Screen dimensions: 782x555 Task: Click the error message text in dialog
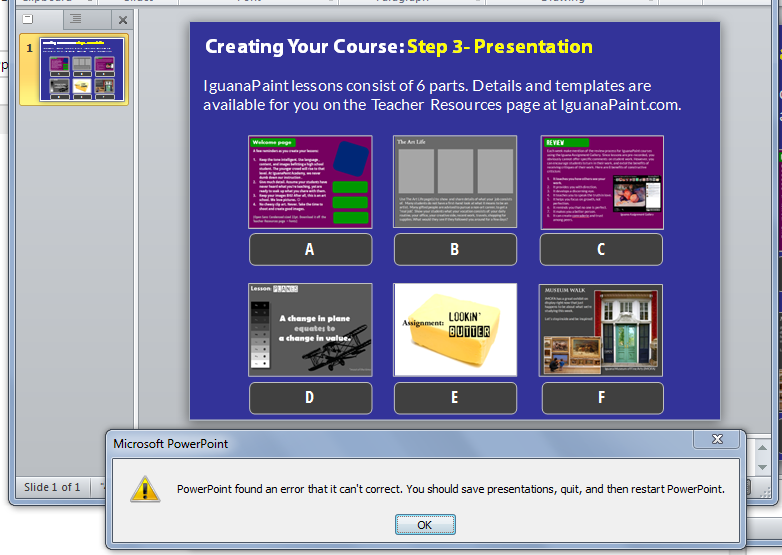[451, 489]
